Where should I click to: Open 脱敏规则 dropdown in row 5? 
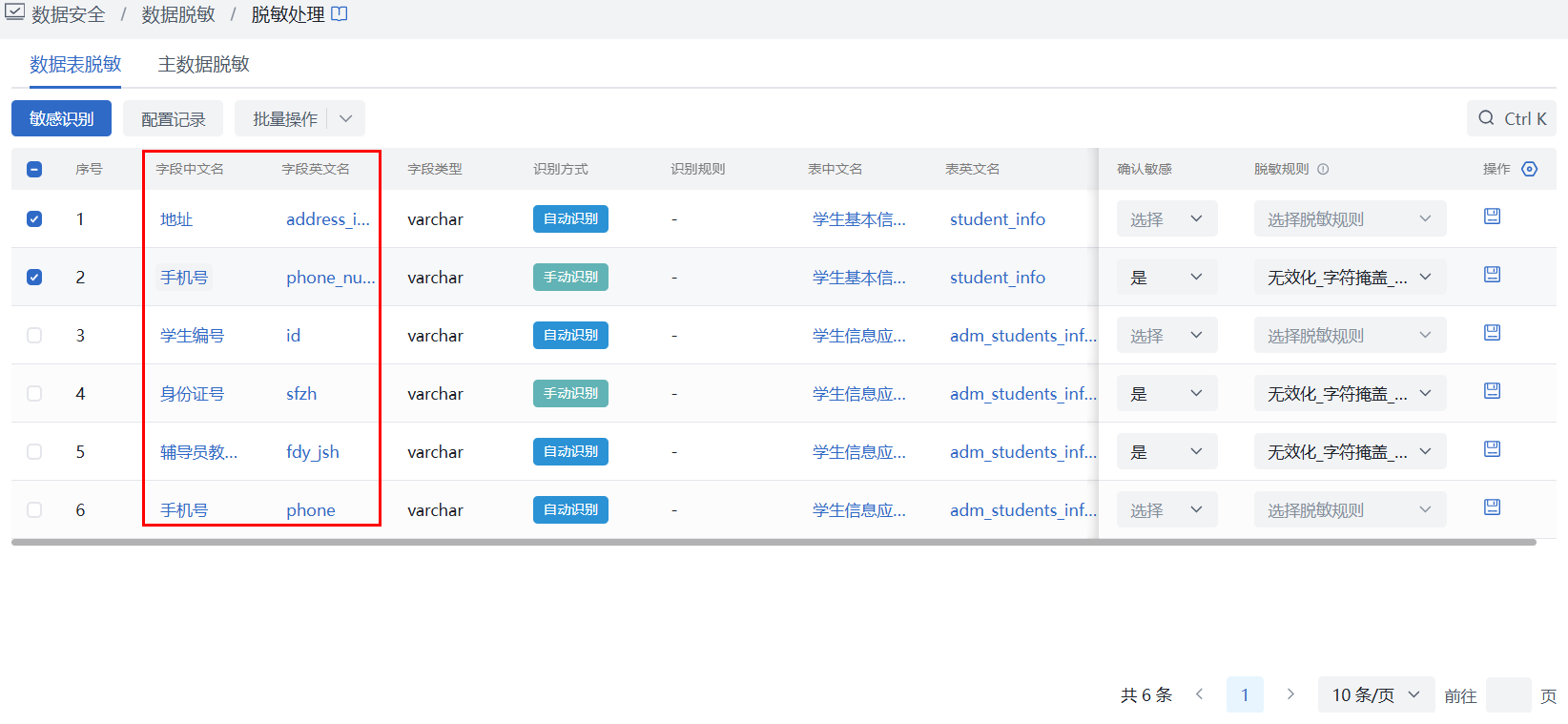[1350, 452]
